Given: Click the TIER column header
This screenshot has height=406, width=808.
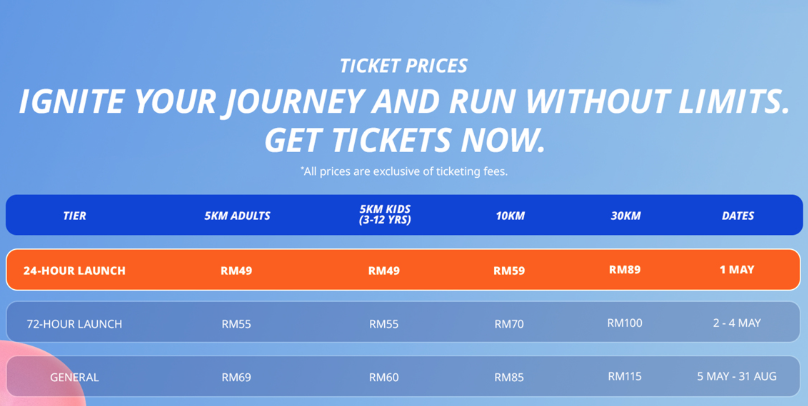Looking at the screenshot, I should click(x=75, y=216).
